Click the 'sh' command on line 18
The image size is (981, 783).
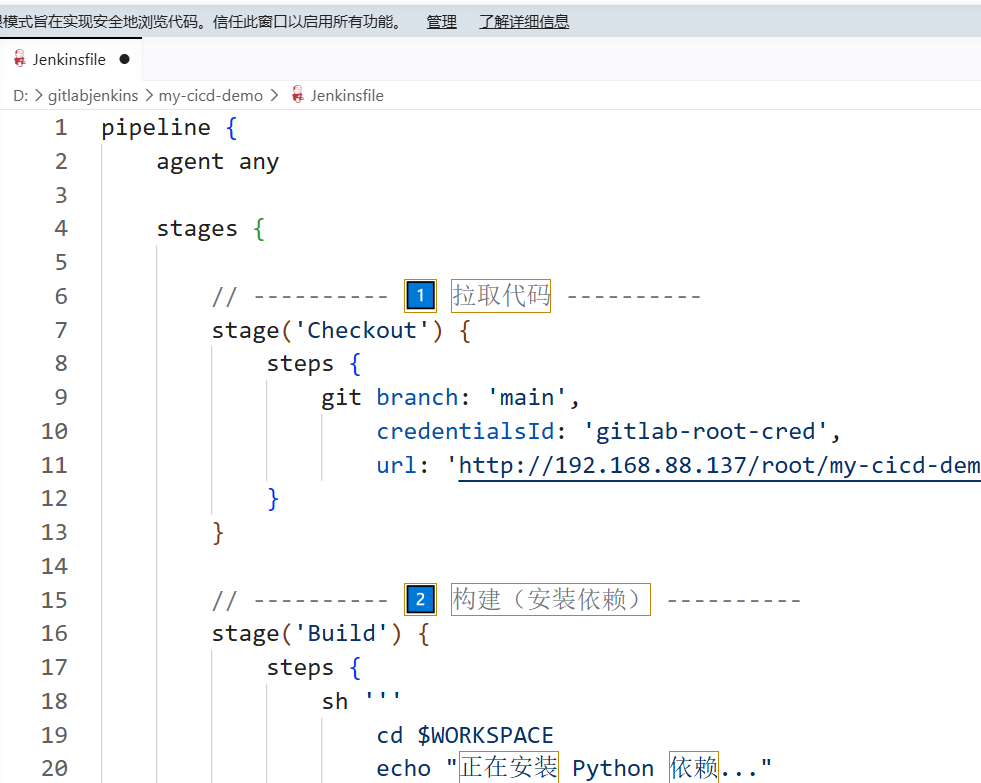pos(335,702)
